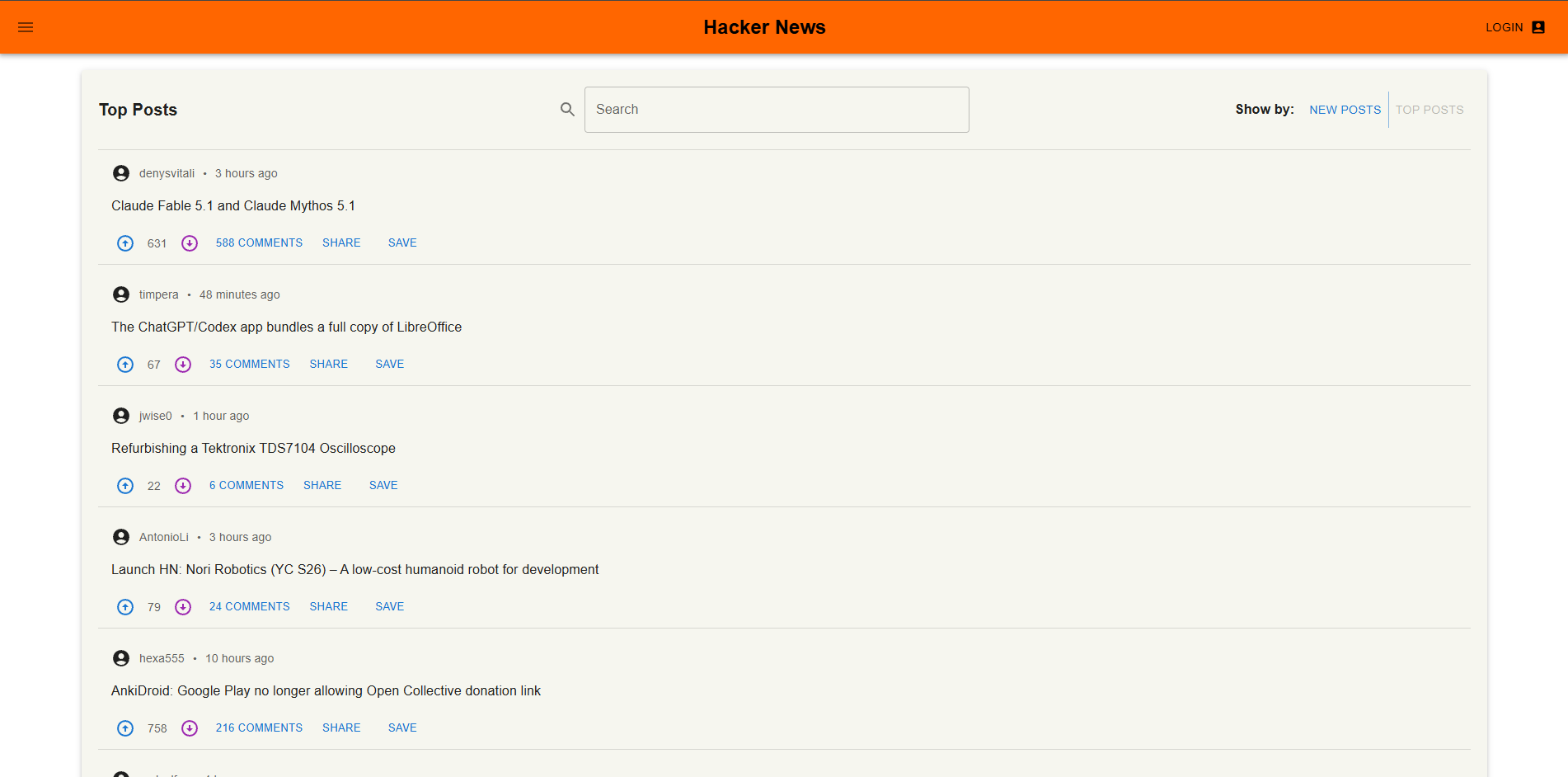The image size is (1568, 777).
Task: Click the LOGIN button
Action: [1514, 27]
